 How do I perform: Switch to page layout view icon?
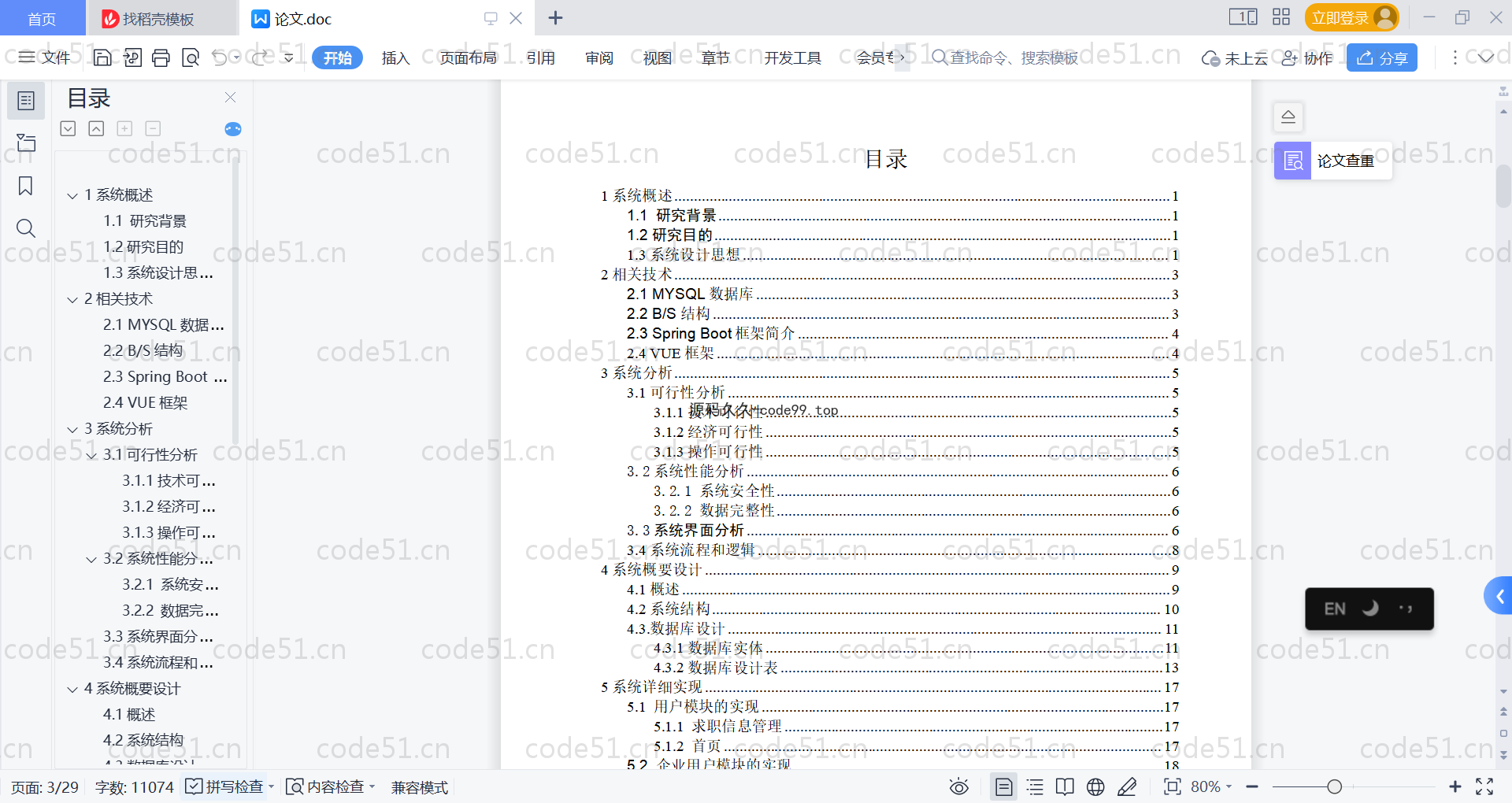point(1004,786)
